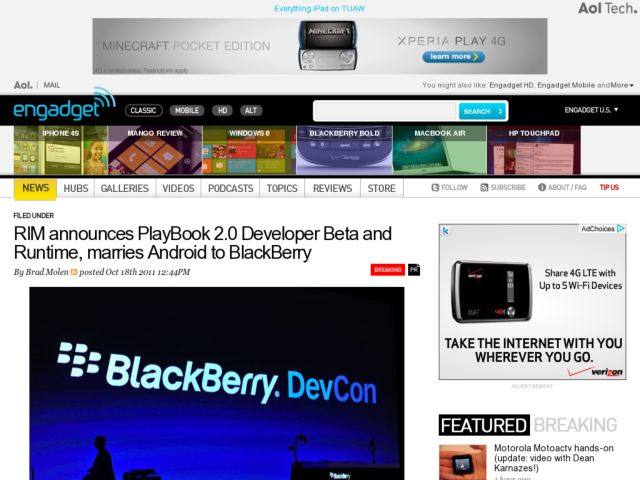The height and width of the screenshot is (480, 640).
Task: Click the search text field
Action: [x=386, y=111]
